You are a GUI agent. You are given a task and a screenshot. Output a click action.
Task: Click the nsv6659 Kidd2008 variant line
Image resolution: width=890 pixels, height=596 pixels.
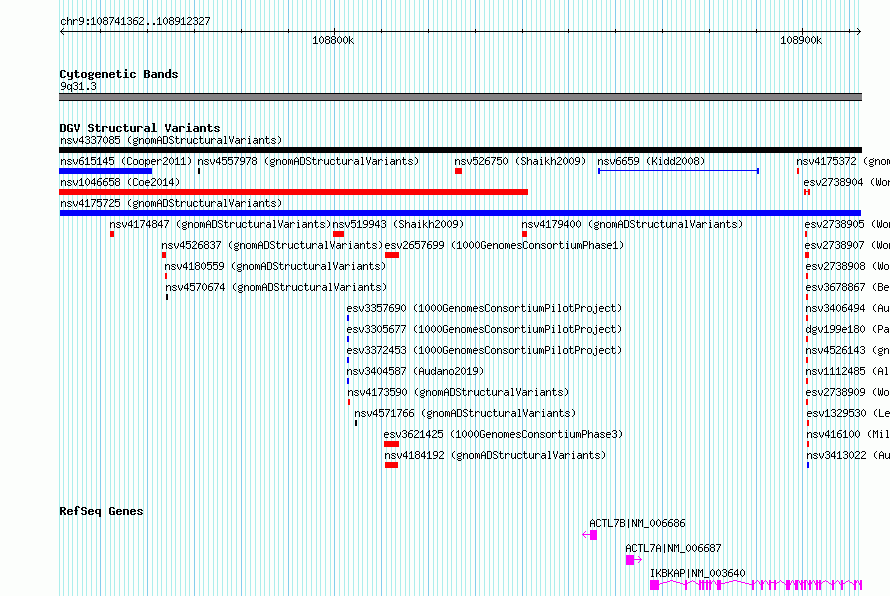click(678, 171)
